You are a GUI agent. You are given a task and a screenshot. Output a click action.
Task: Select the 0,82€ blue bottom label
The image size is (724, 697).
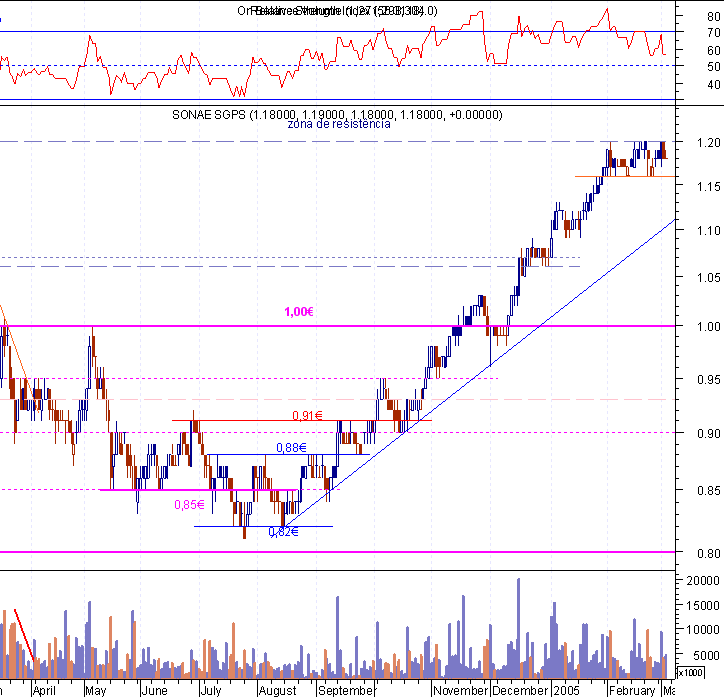point(284,532)
